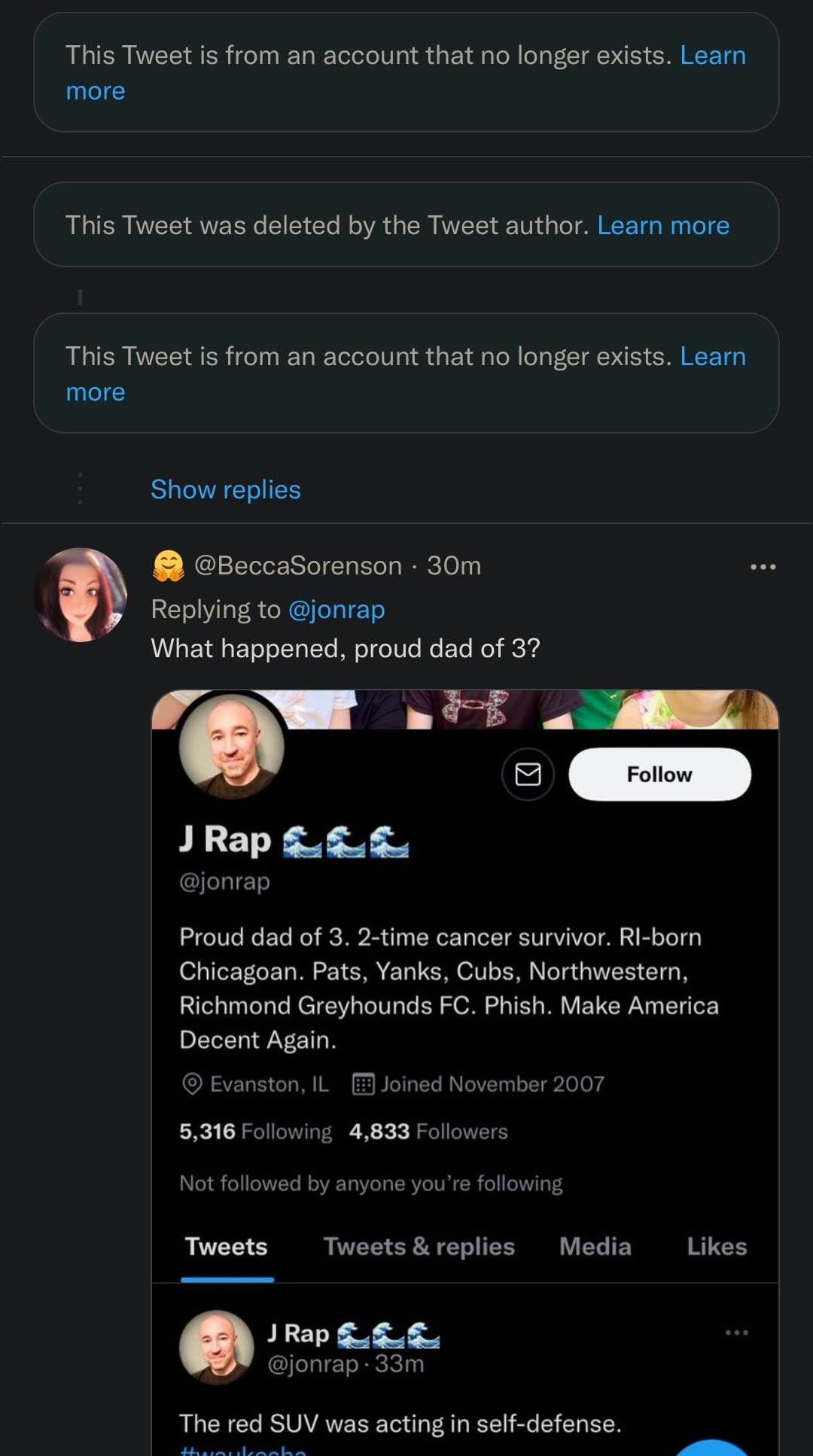813x1456 pixels.
Task: Click the calendar icon by Joined November
Action: point(364,1084)
